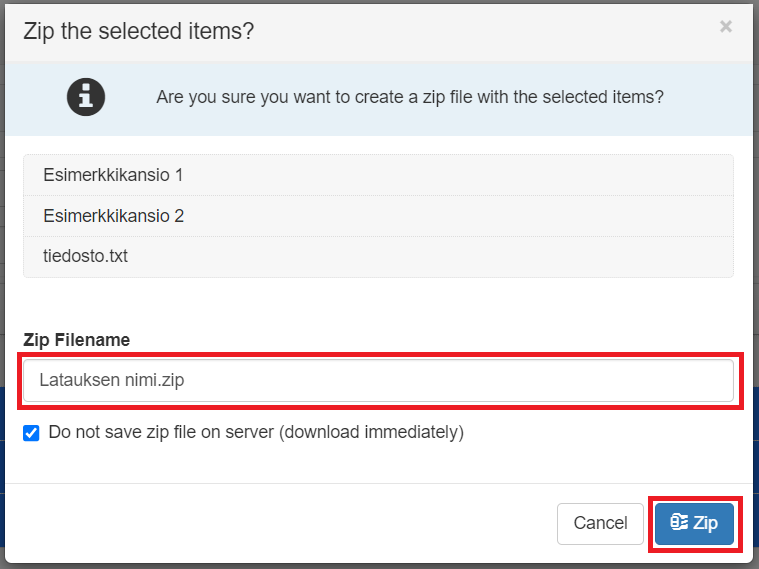Click the 'Are you sure' confirmation message

pos(410,97)
